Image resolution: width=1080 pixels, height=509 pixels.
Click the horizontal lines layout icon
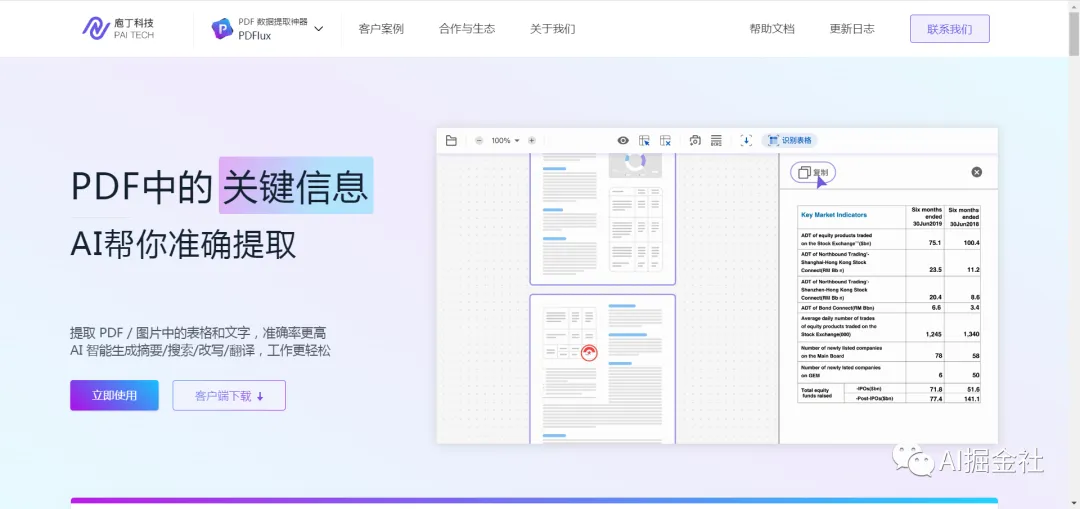coord(716,141)
